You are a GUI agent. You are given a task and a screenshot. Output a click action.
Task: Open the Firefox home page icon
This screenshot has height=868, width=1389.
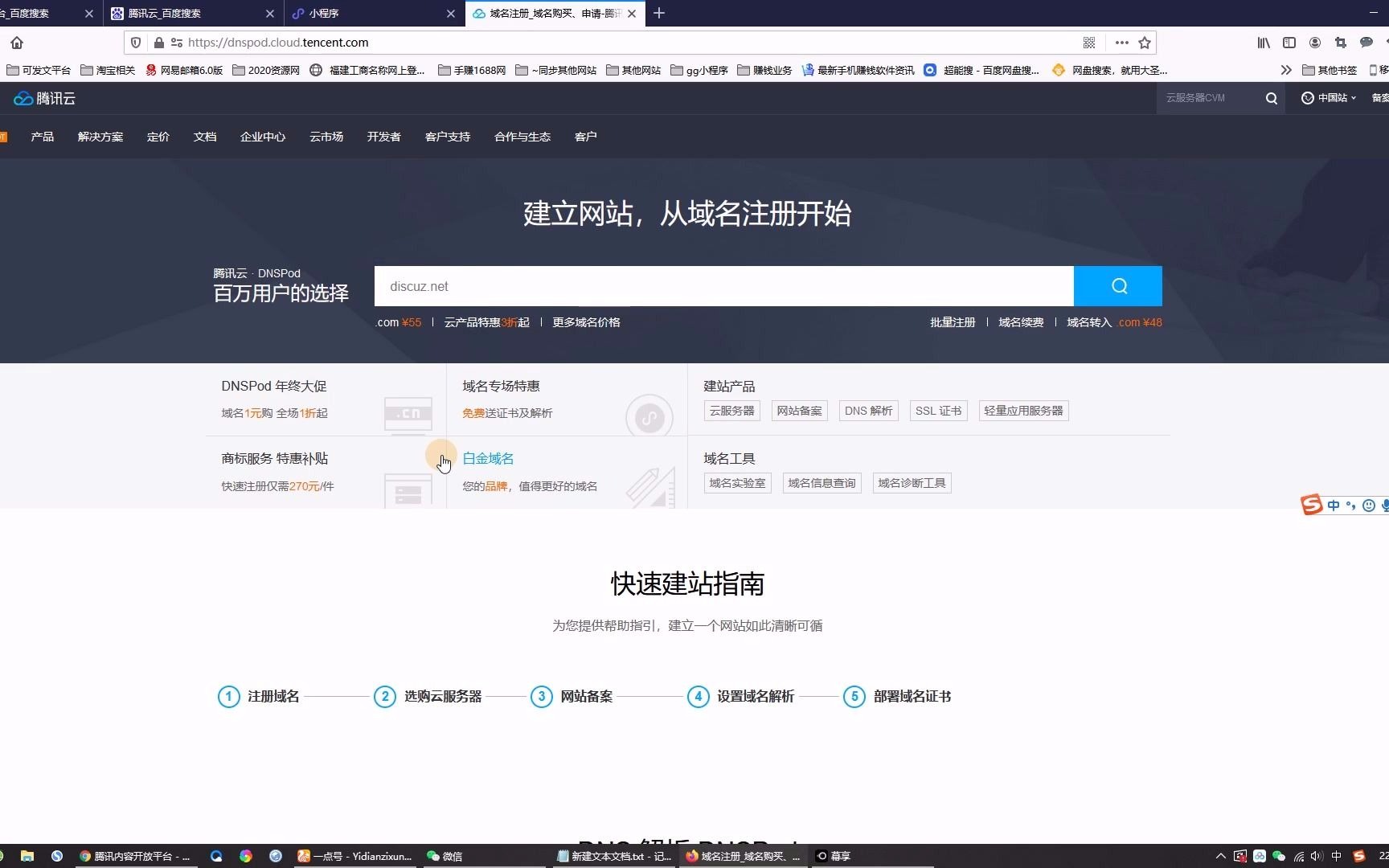coord(17,43)
